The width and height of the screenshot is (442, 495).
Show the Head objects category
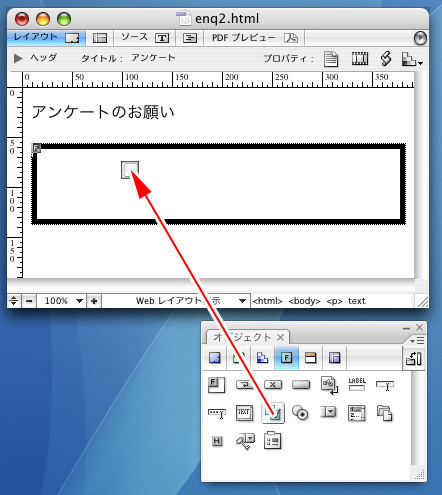coord(311,358)
